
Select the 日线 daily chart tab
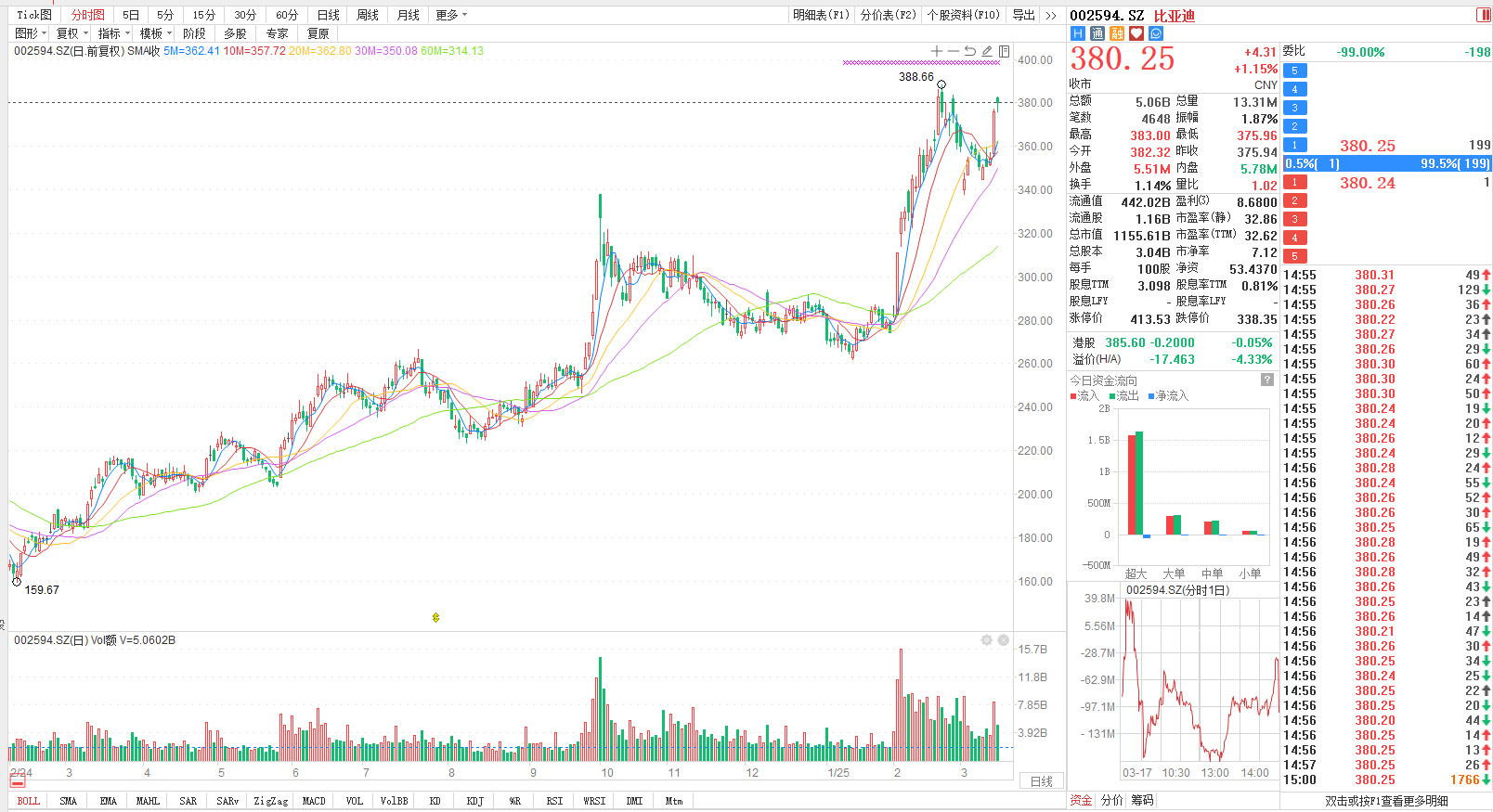pyautogui.click(x=329, y=15)
